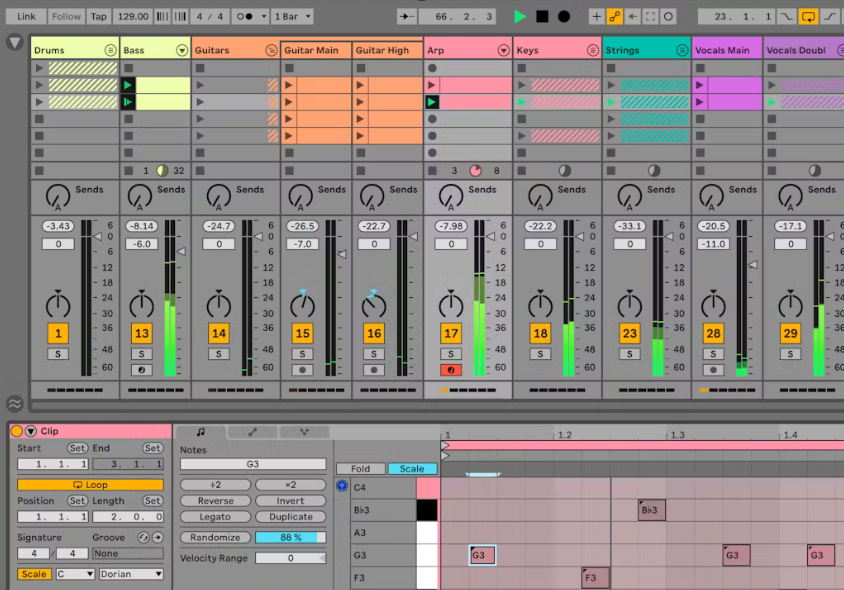The image size is (844, 590).
Task: Click the round Arrangement Record button
Action: click(564, 17)
